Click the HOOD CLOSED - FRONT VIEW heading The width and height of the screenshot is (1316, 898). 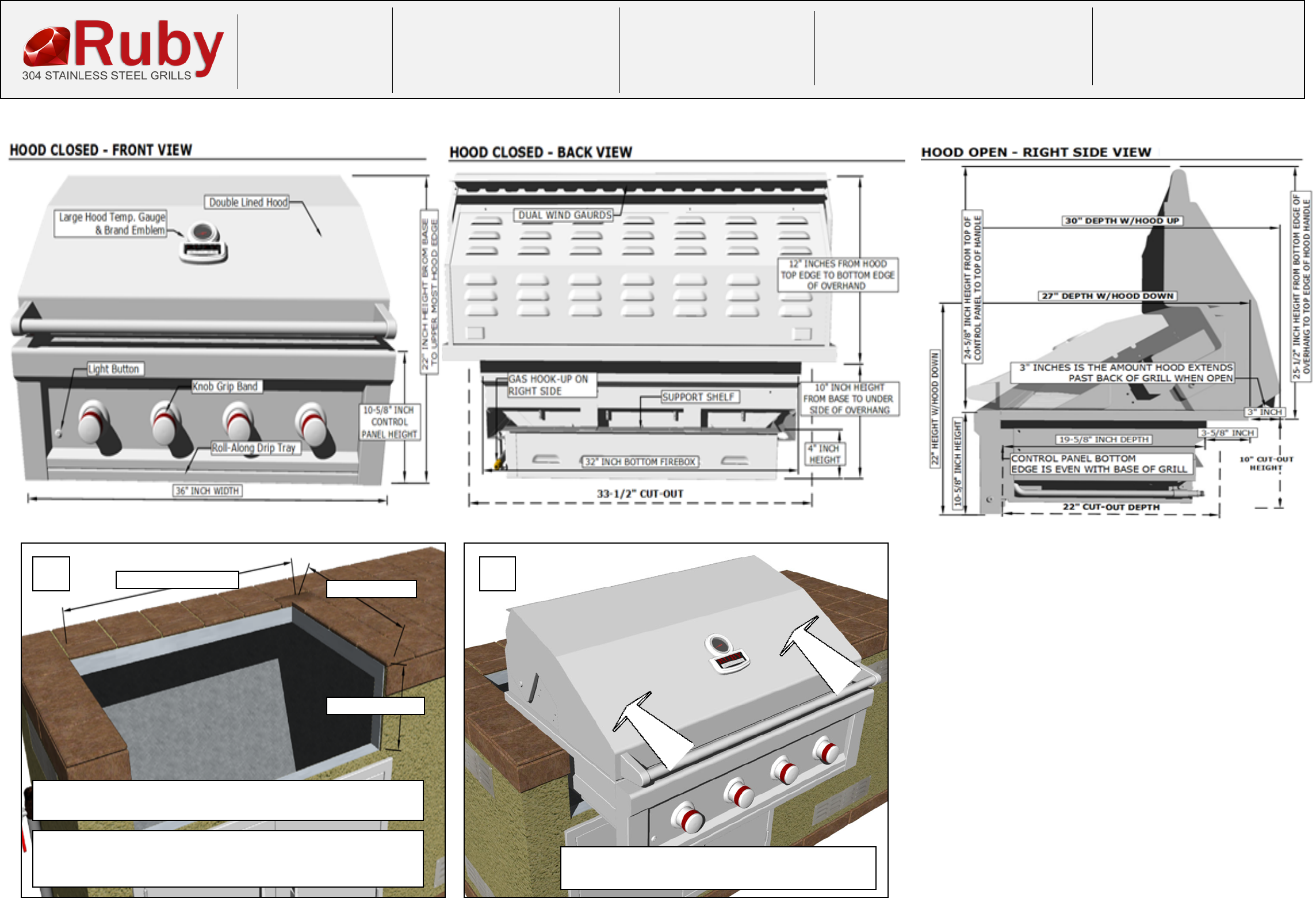point(101,150)
